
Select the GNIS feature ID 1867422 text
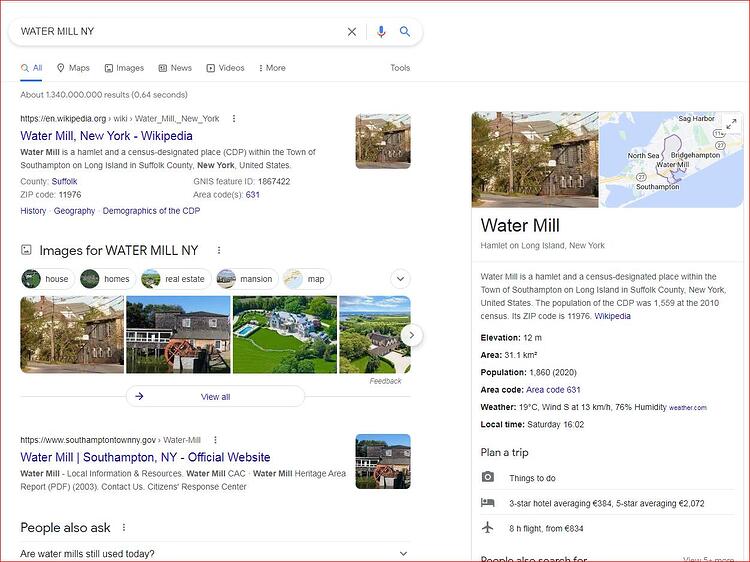[x=242, y=181]
